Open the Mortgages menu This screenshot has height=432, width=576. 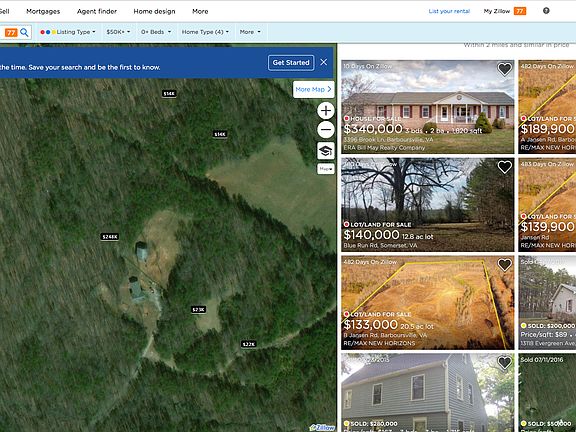point(43,11)
